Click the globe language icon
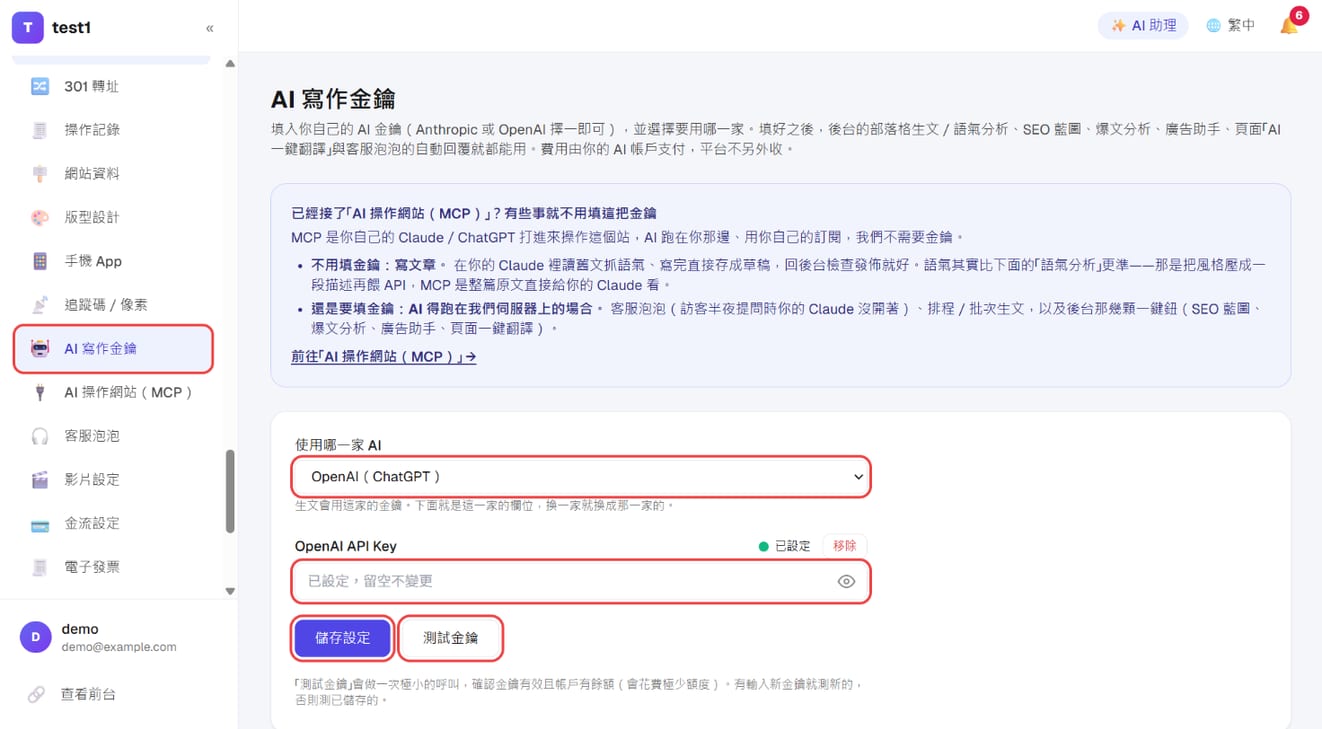1322x729 pixels. pyautogui.click(x=1213, y=26)
